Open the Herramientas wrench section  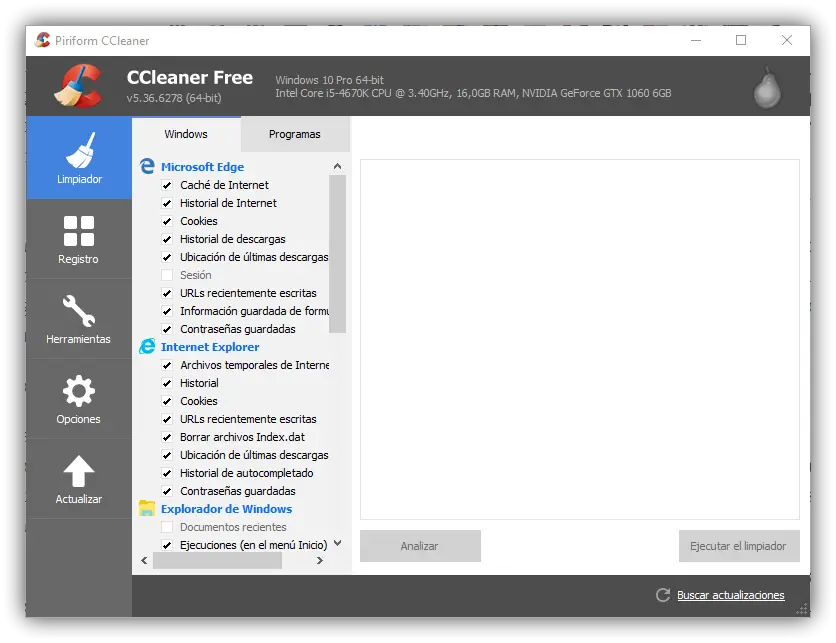[x=79, y=318]
